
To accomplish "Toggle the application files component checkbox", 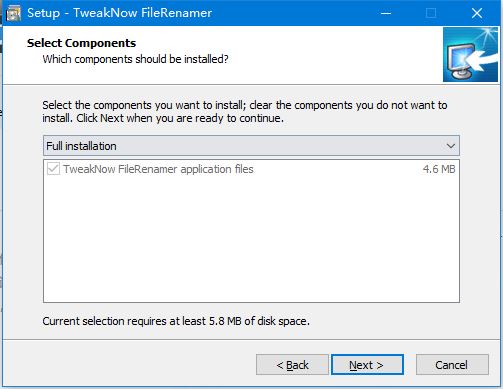I will tap(53, 169).
